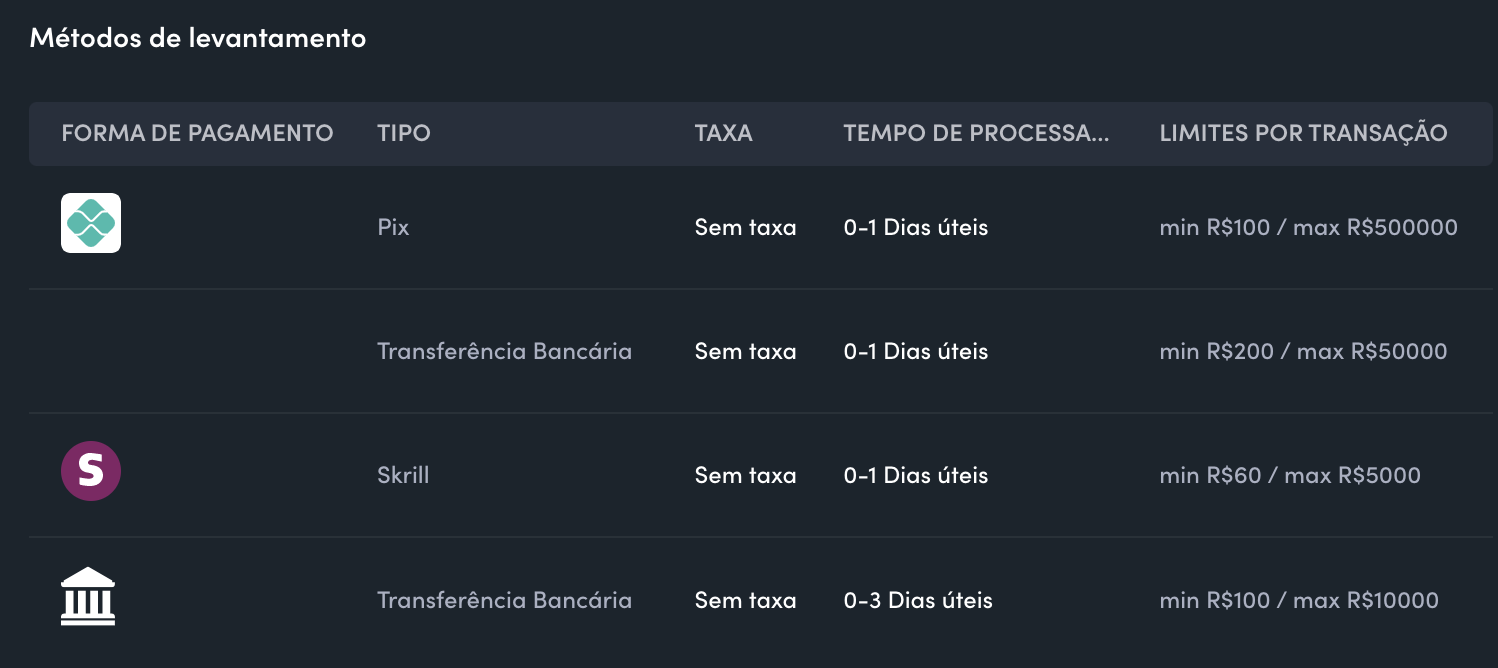
Task: Click the "0-3 Dias úteis" processing time
Action: pos(918,600)
